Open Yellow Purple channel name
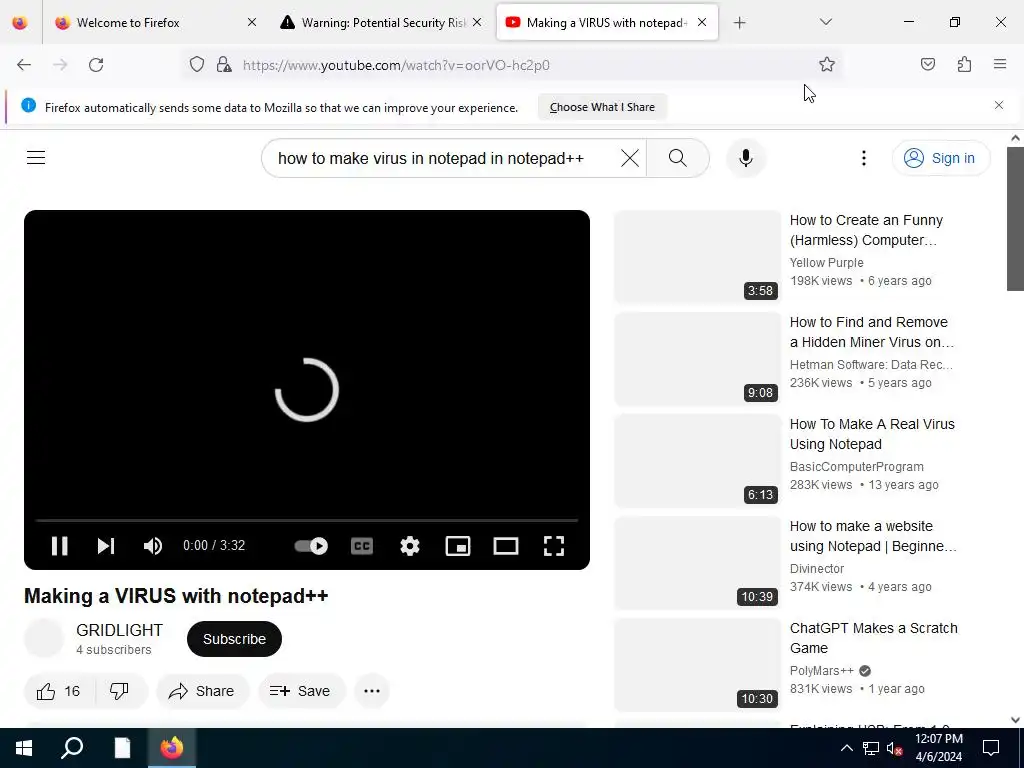 pos(826,263)
